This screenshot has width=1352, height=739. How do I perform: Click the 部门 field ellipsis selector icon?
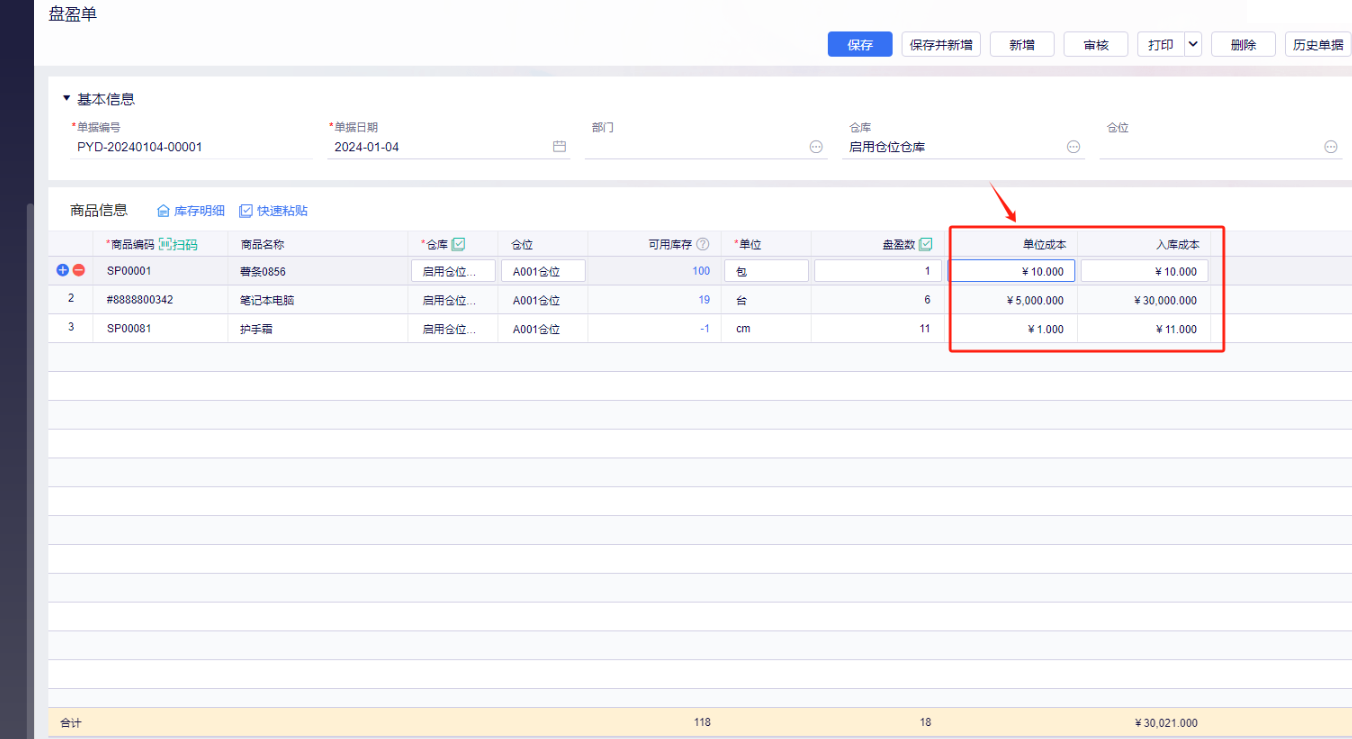click(x=816, y=147)
